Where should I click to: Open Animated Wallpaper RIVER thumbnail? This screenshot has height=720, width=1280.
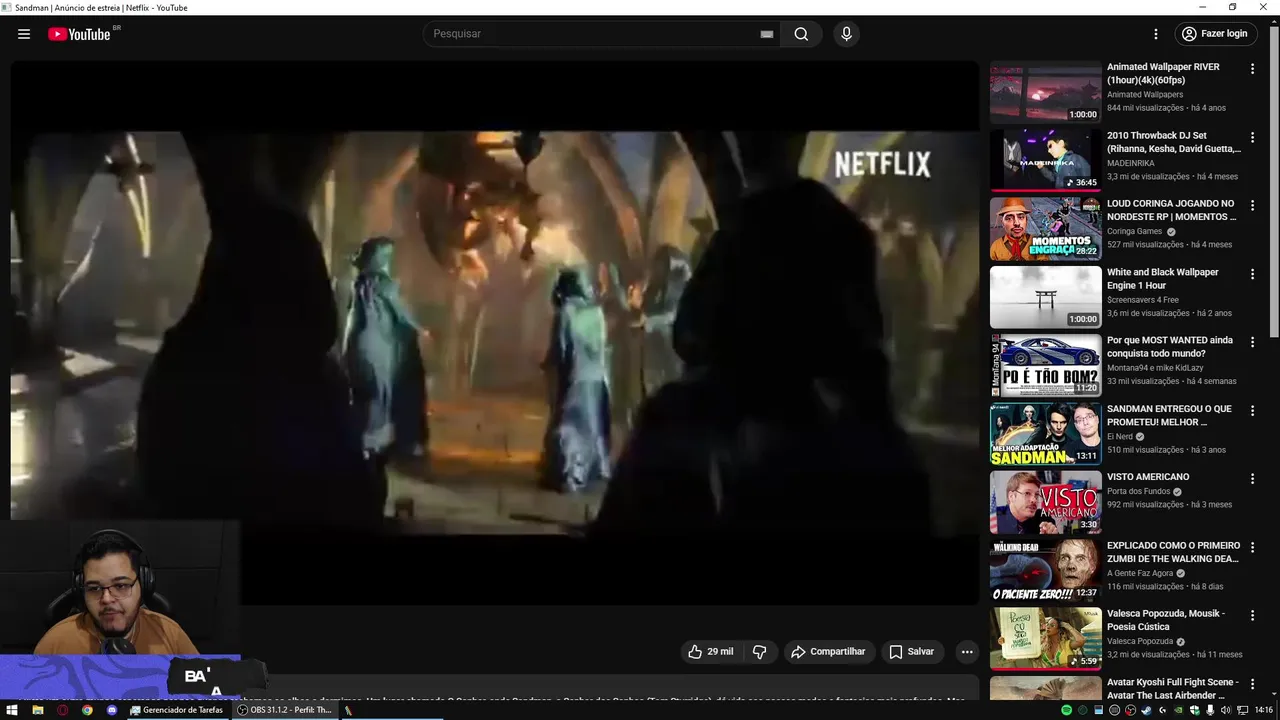[x=1045, y=92]
